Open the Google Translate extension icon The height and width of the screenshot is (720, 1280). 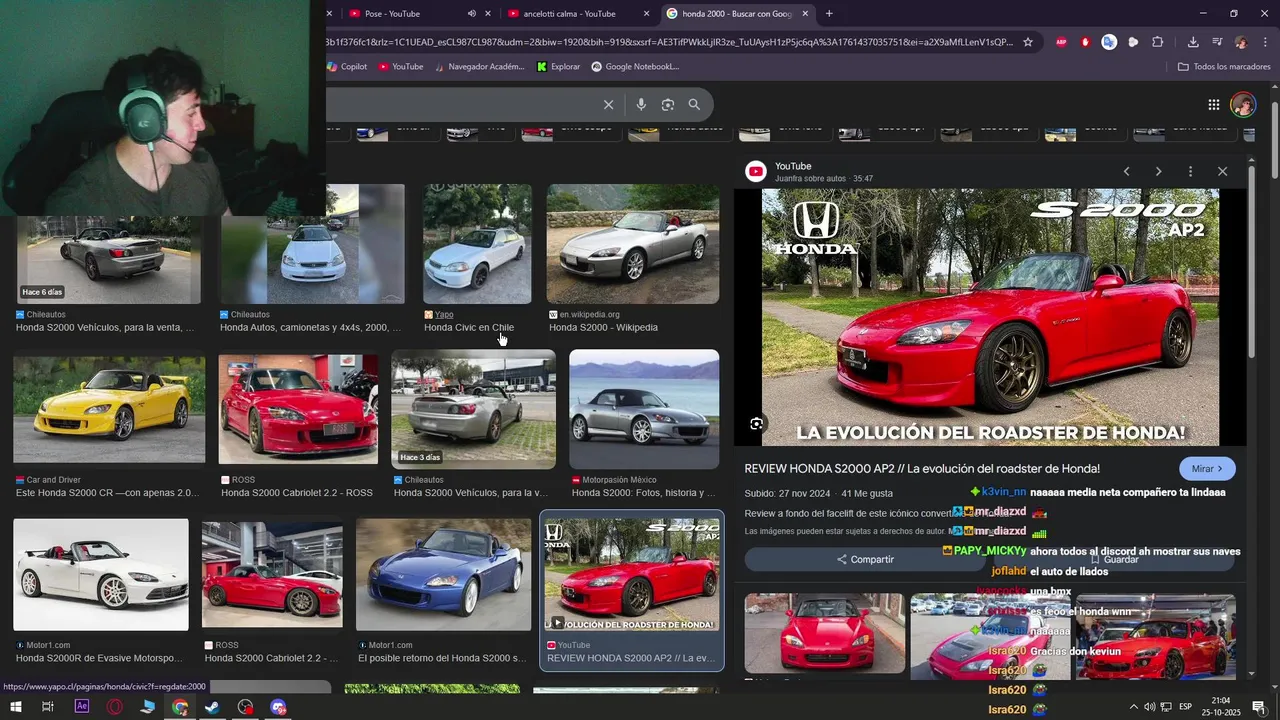click(x=1109, y=42)
